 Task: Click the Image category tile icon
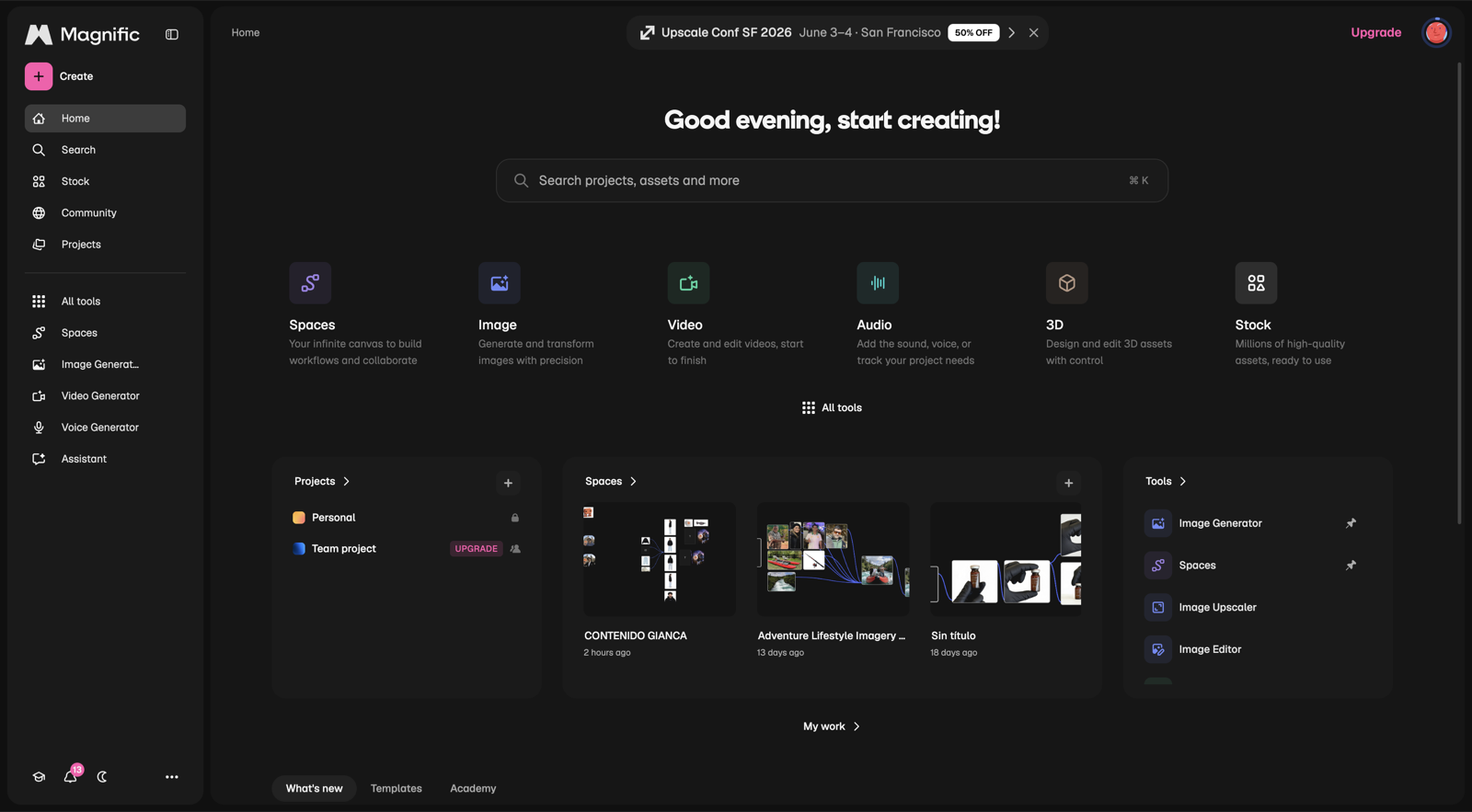click(x=500, y=283)
